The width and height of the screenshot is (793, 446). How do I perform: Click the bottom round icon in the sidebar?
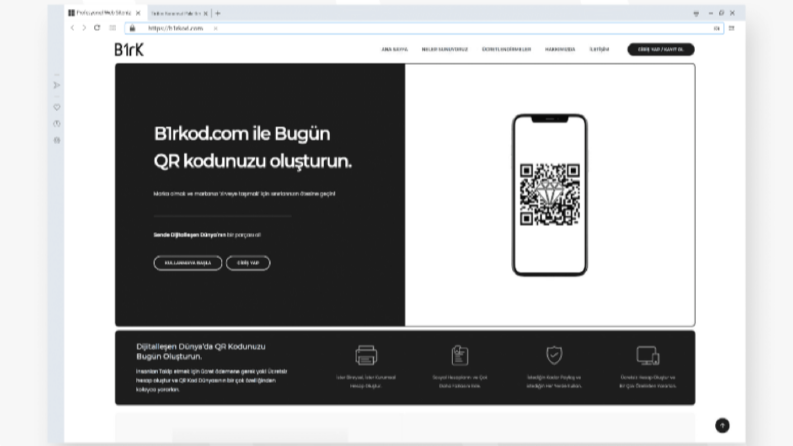(57, 140)
